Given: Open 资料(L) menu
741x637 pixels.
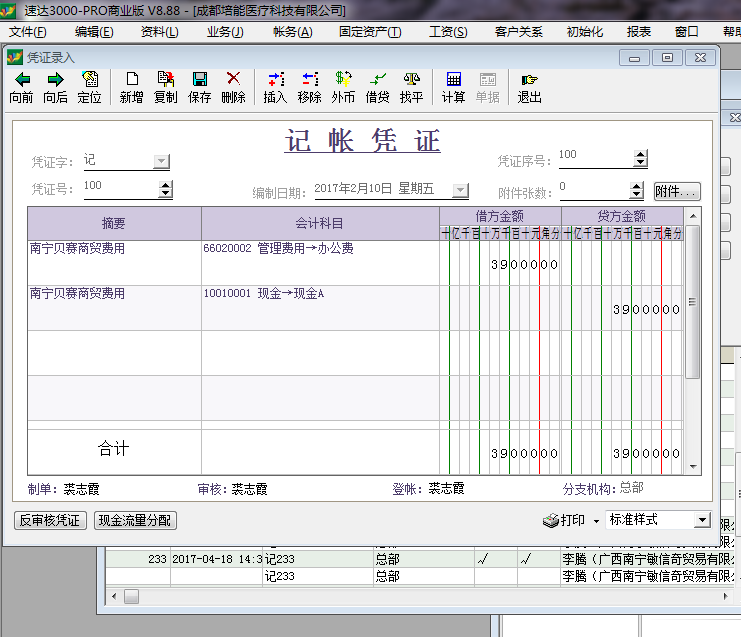Looking at the screenshot, I should pos(160,32).
